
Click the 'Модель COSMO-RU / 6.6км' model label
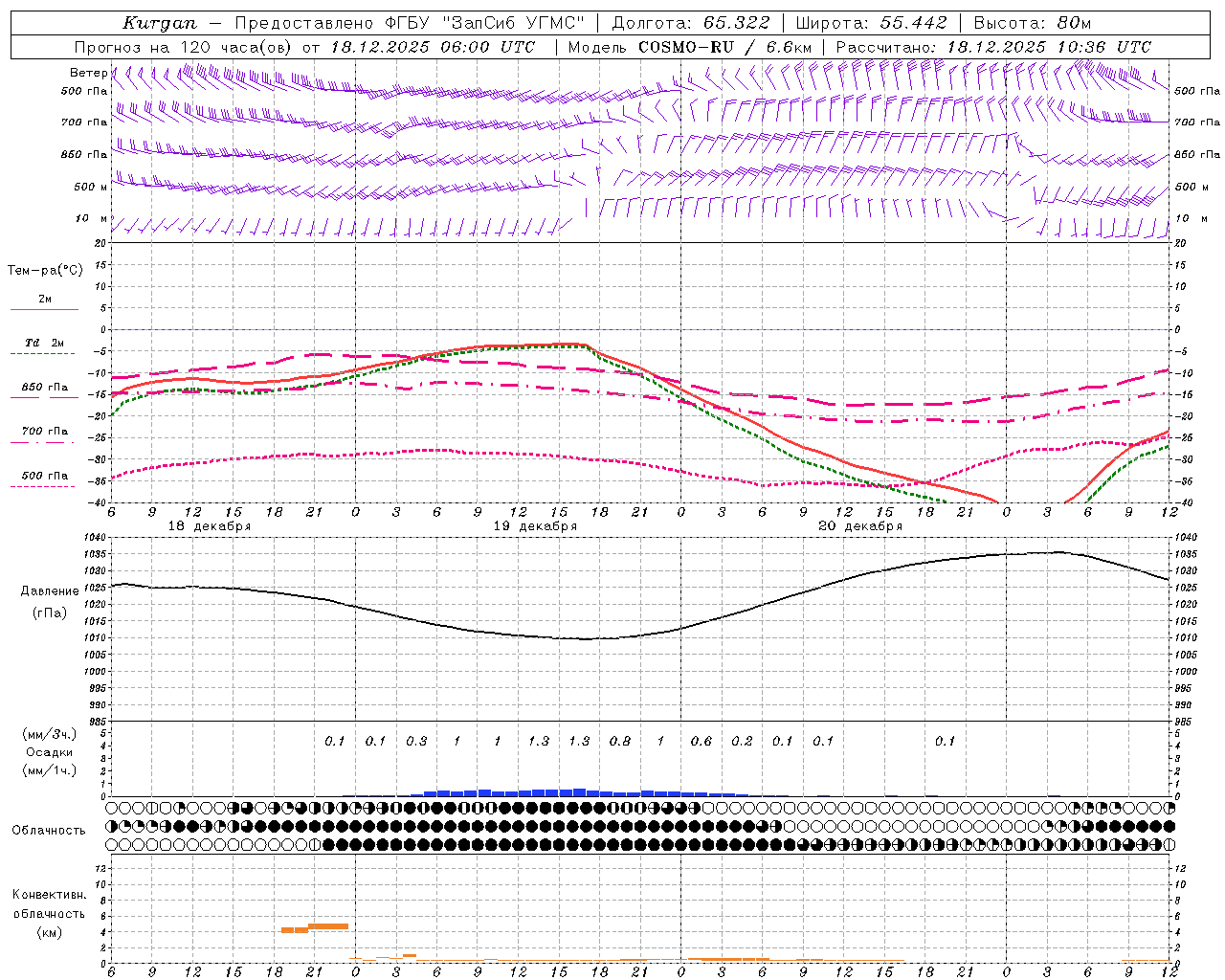coord(690,46)
